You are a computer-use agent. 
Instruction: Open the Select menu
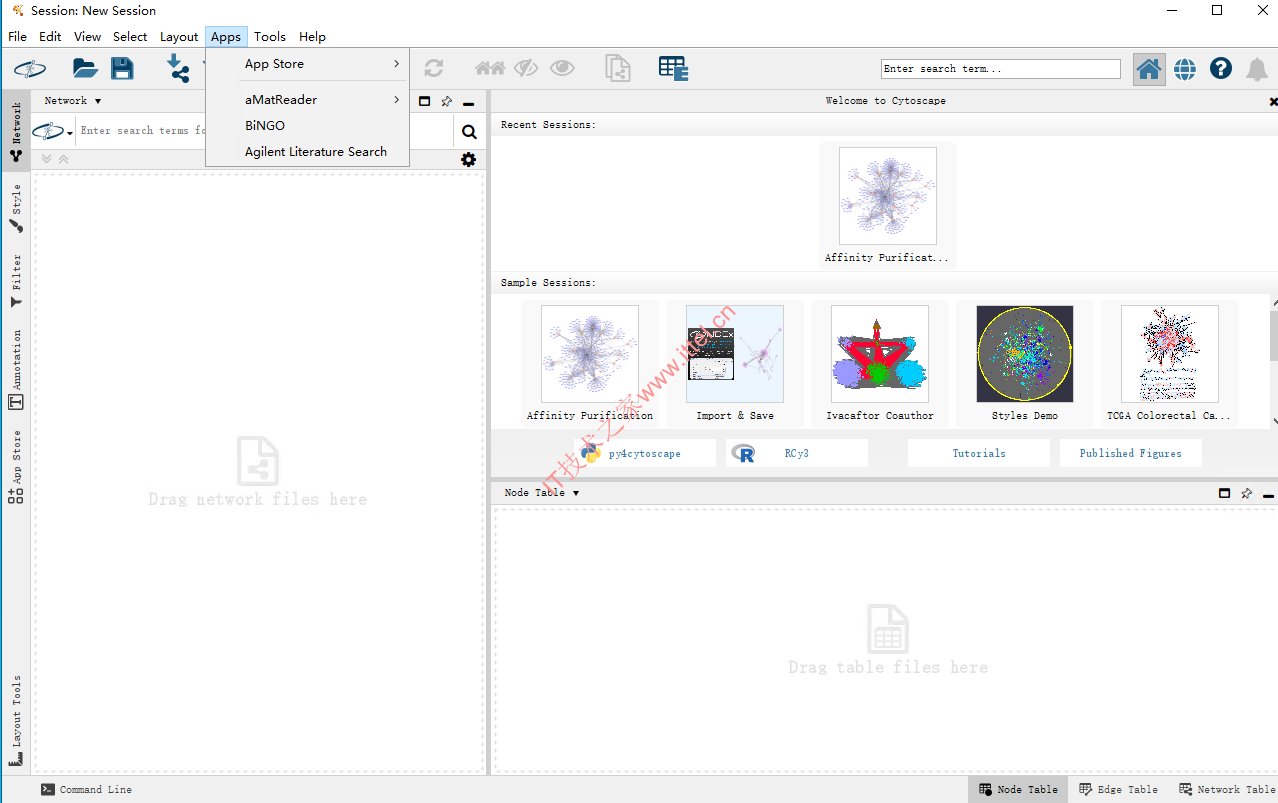[x=130, y=37]
